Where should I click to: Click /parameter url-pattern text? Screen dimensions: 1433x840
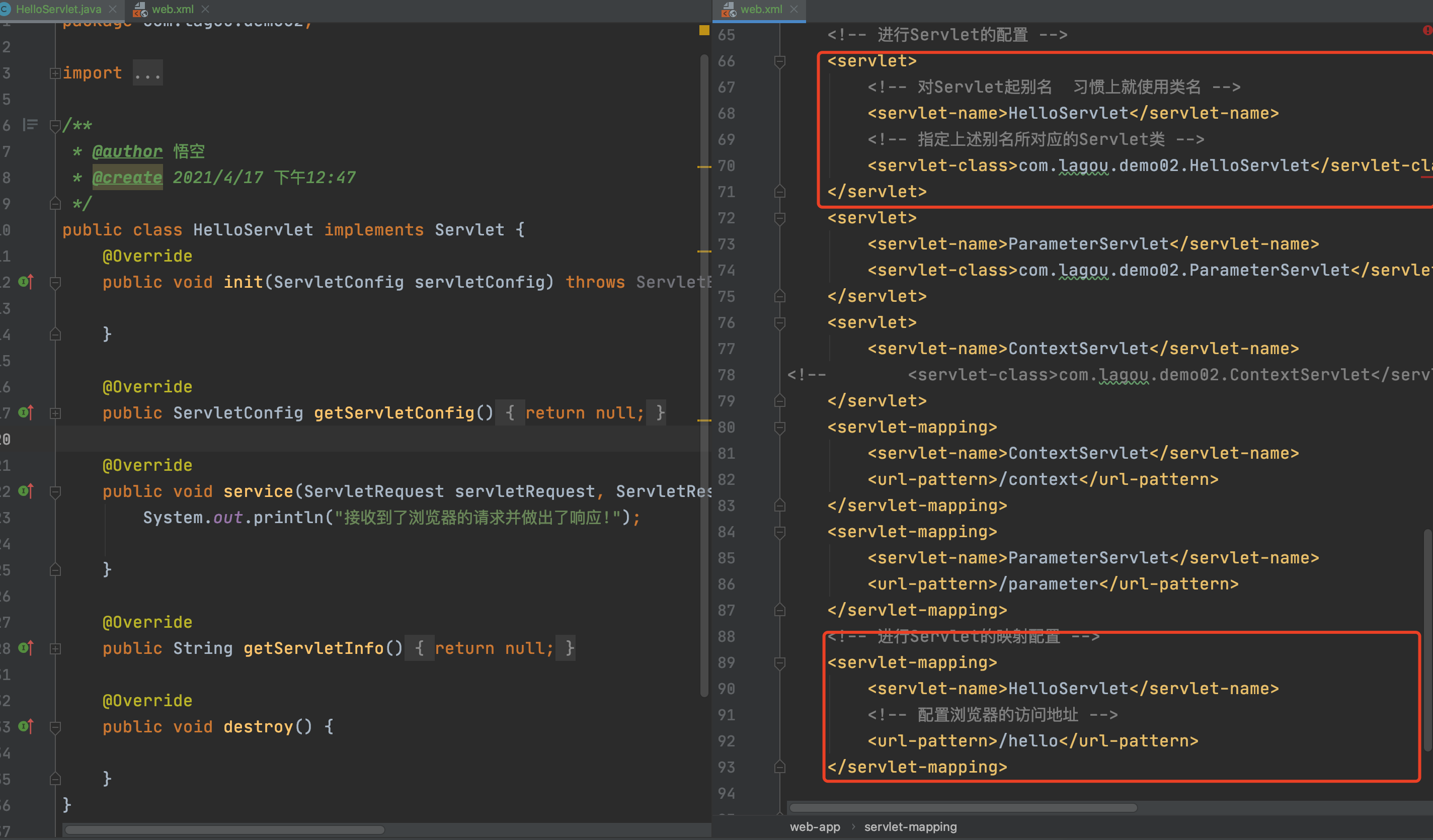[1049, 583]
